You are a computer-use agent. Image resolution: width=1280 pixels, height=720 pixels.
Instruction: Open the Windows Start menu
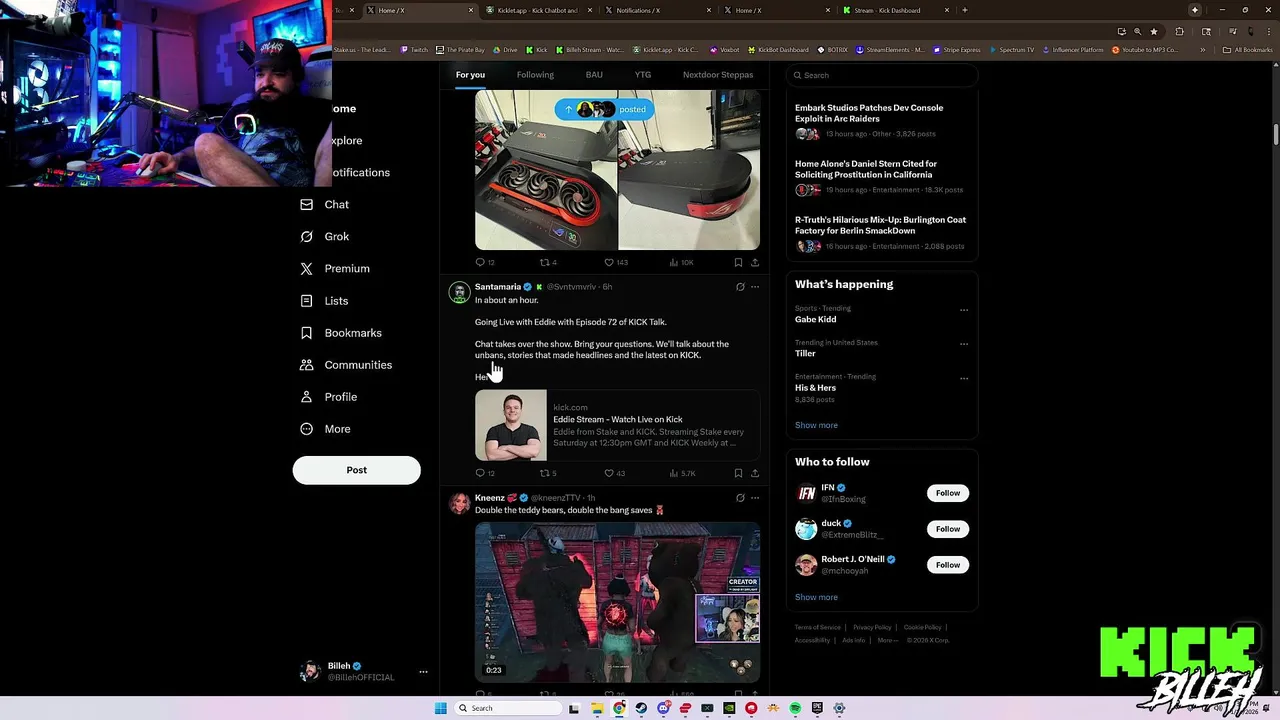(x=441, y=708)
